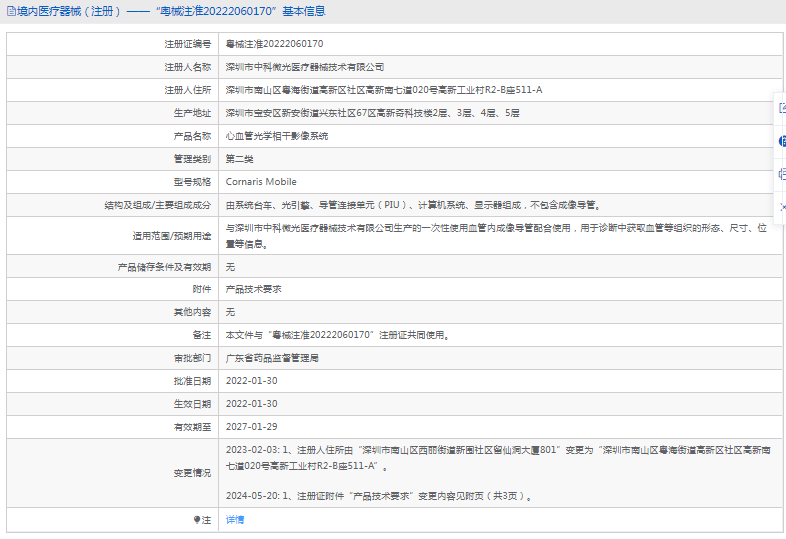Click the 备注 label cell

click(113, 335)
